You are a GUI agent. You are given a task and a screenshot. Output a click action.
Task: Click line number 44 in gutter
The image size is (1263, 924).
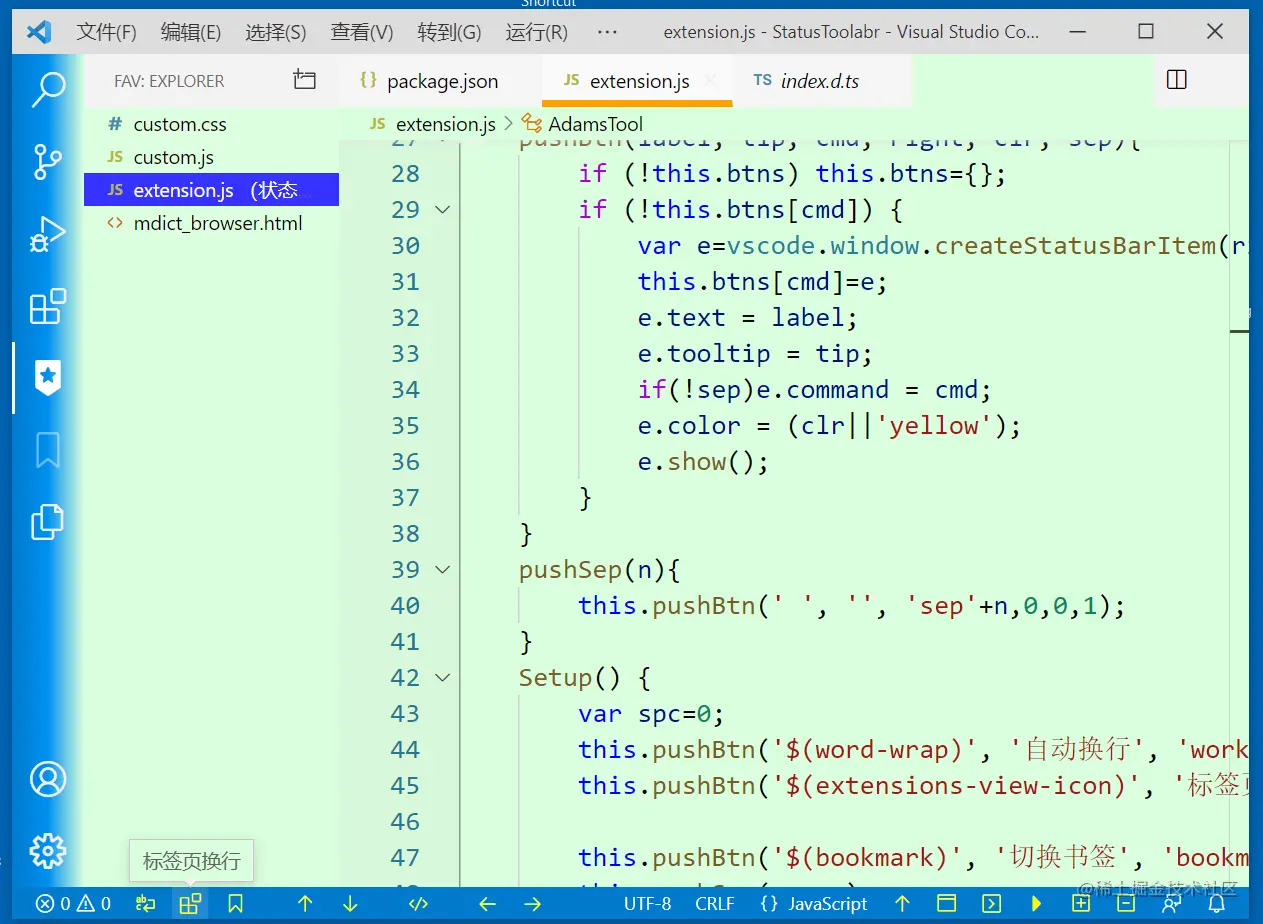point(405,749)
